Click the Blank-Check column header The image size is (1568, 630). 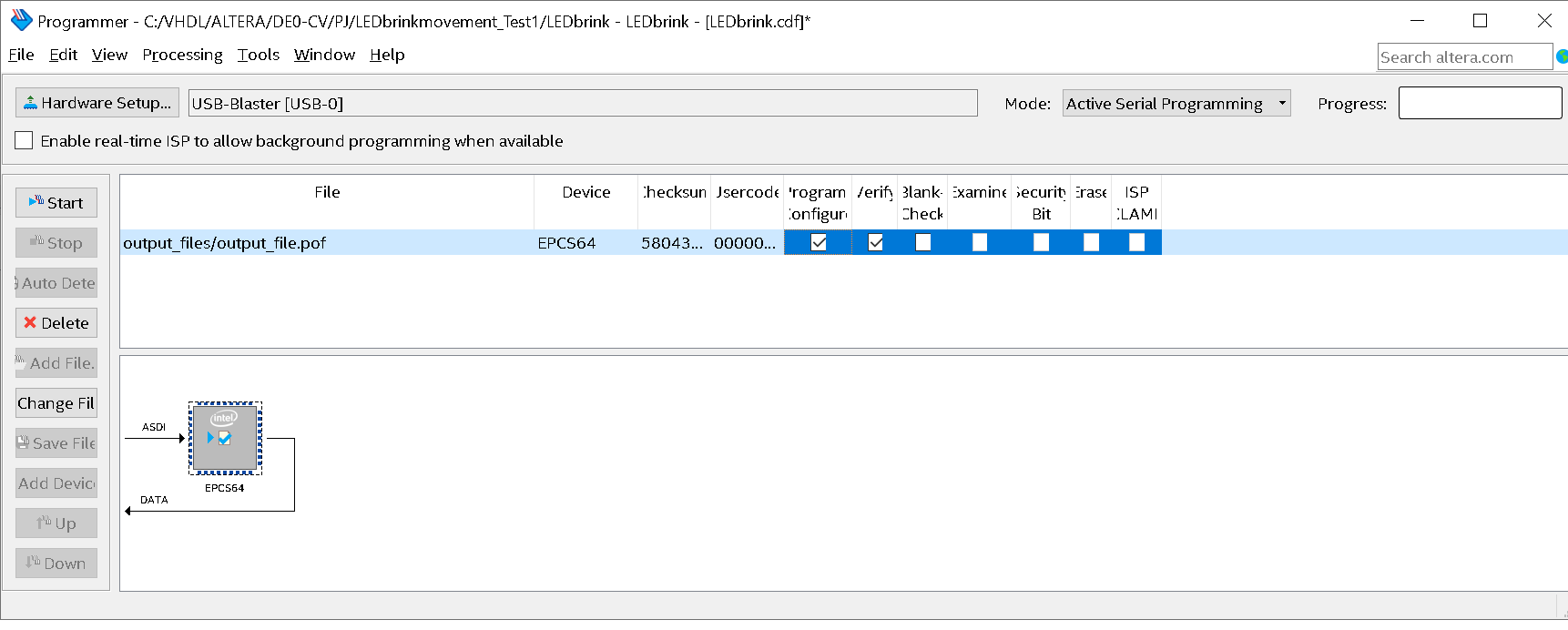click(922, 202)
